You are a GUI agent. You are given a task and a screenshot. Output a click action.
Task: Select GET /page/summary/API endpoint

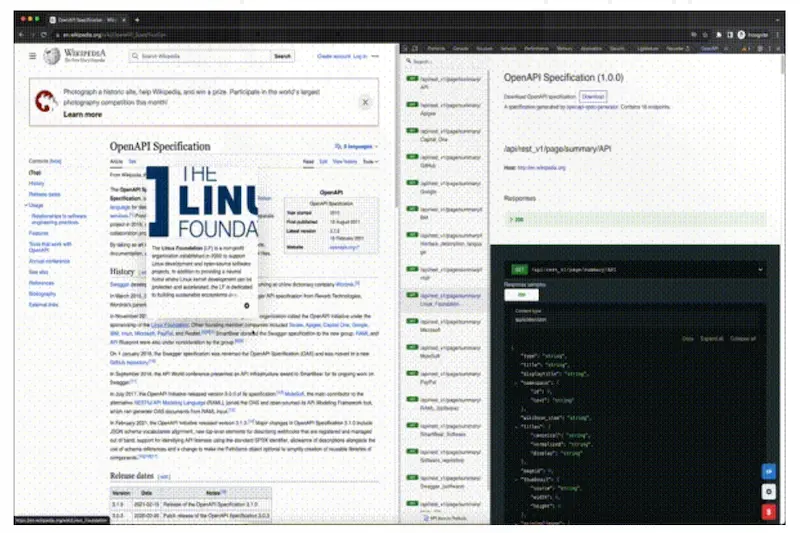pos(444,83)
